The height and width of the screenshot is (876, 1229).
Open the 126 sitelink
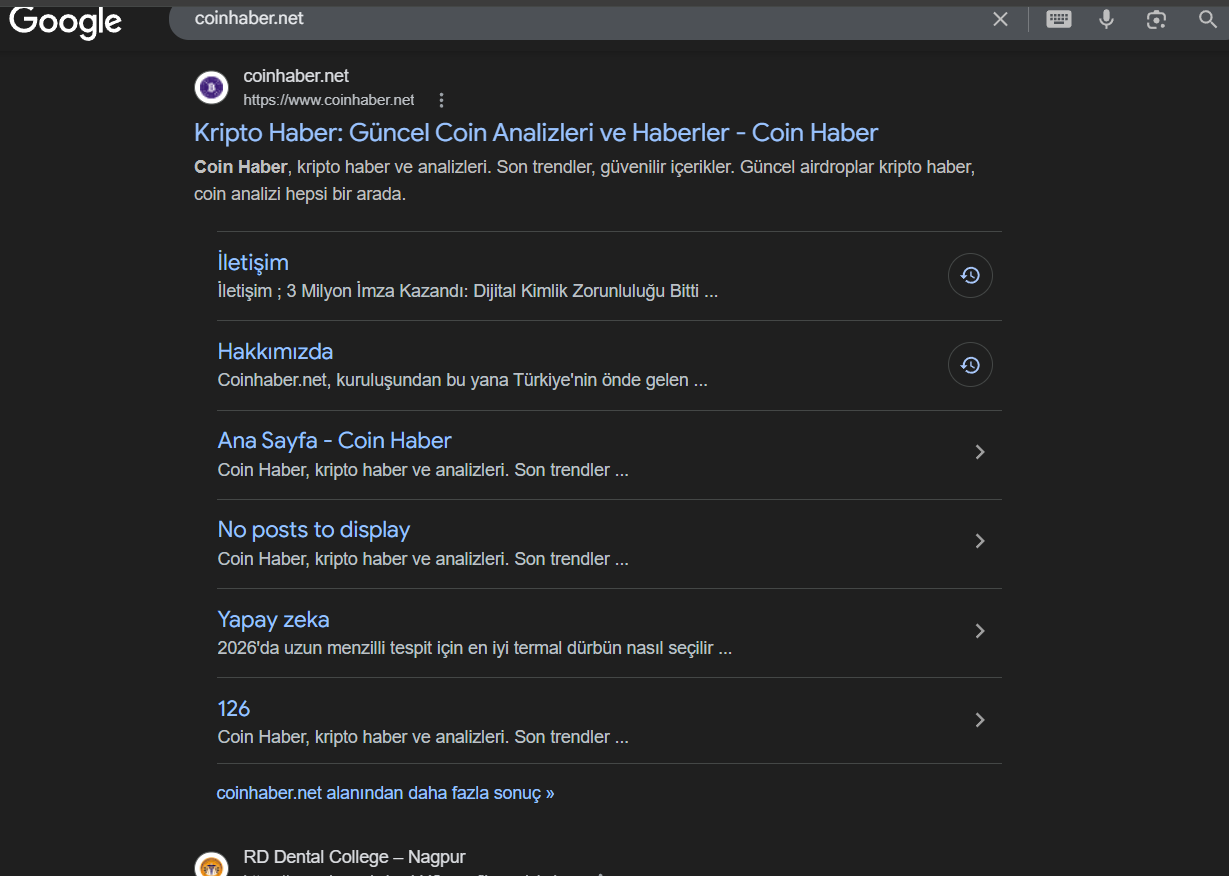point(234,708)
